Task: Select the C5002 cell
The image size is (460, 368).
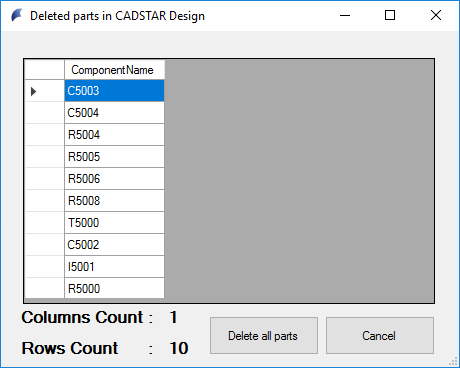Action: (x=114, y=245)
